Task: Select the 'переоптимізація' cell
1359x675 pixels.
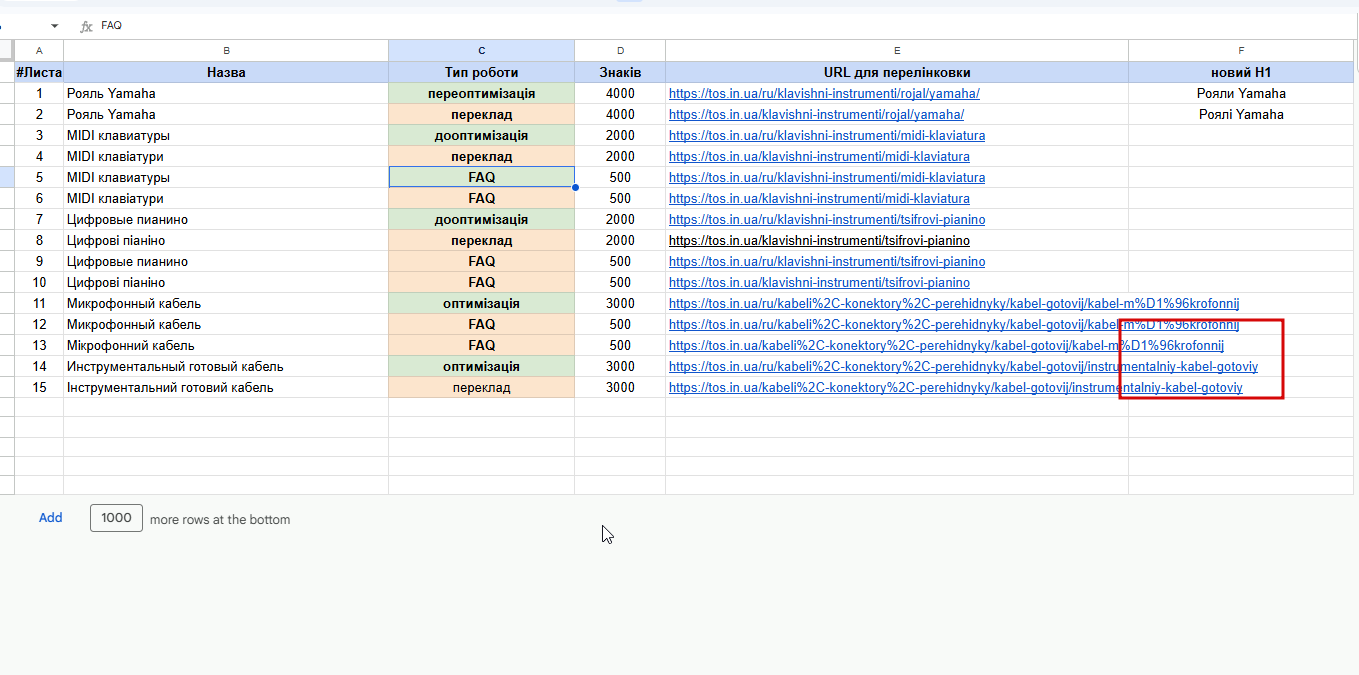Action: (x=481, y=94)
